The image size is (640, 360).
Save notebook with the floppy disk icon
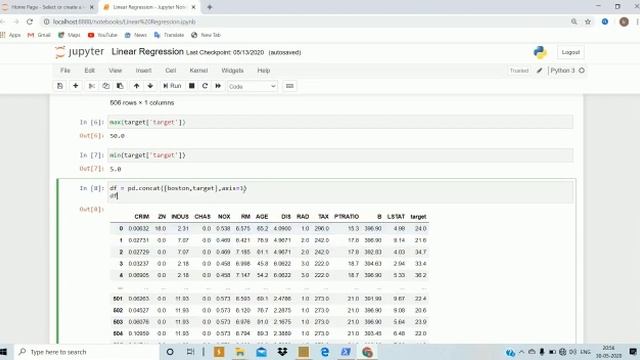coord(60,86)
